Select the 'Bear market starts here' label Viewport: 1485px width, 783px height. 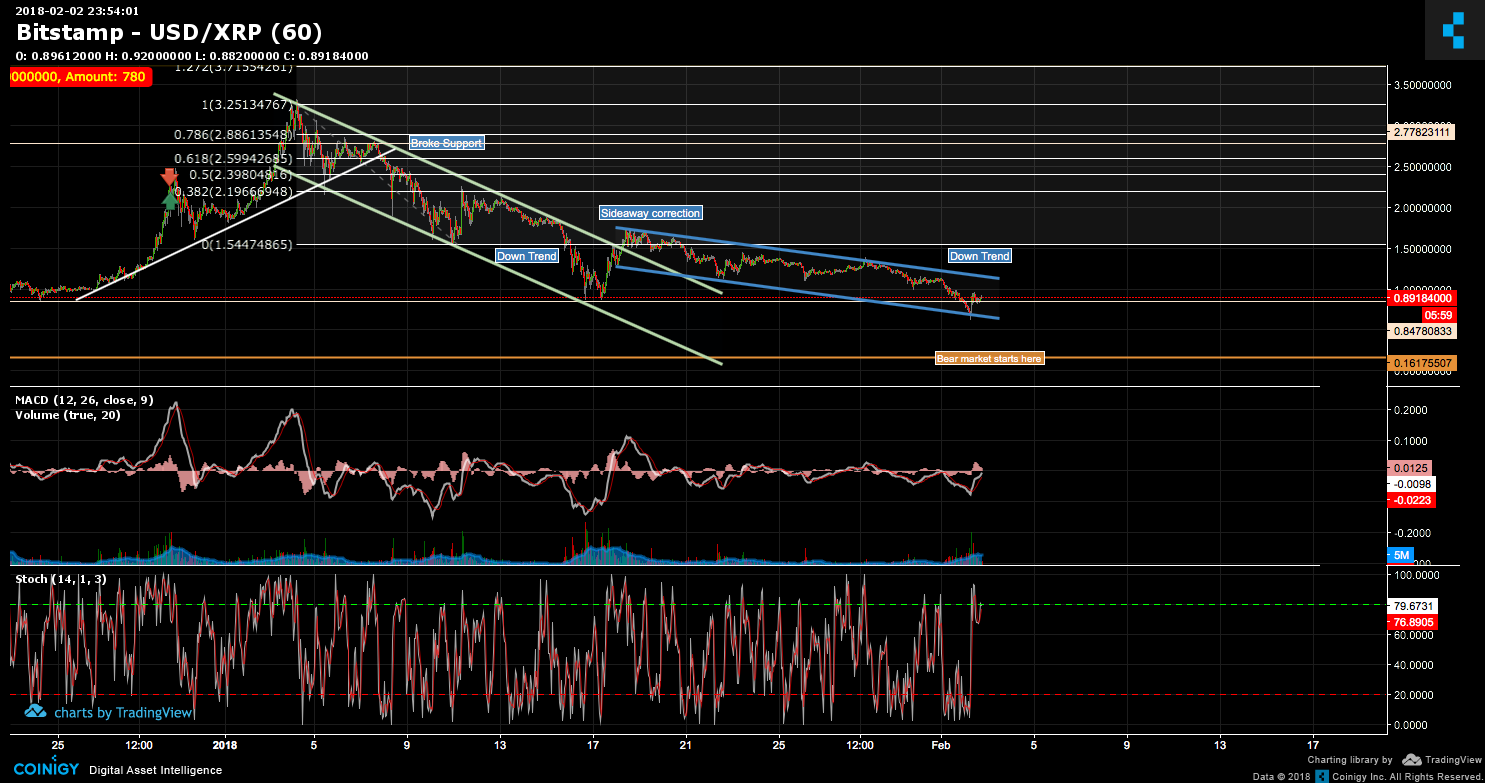(989, 358)
